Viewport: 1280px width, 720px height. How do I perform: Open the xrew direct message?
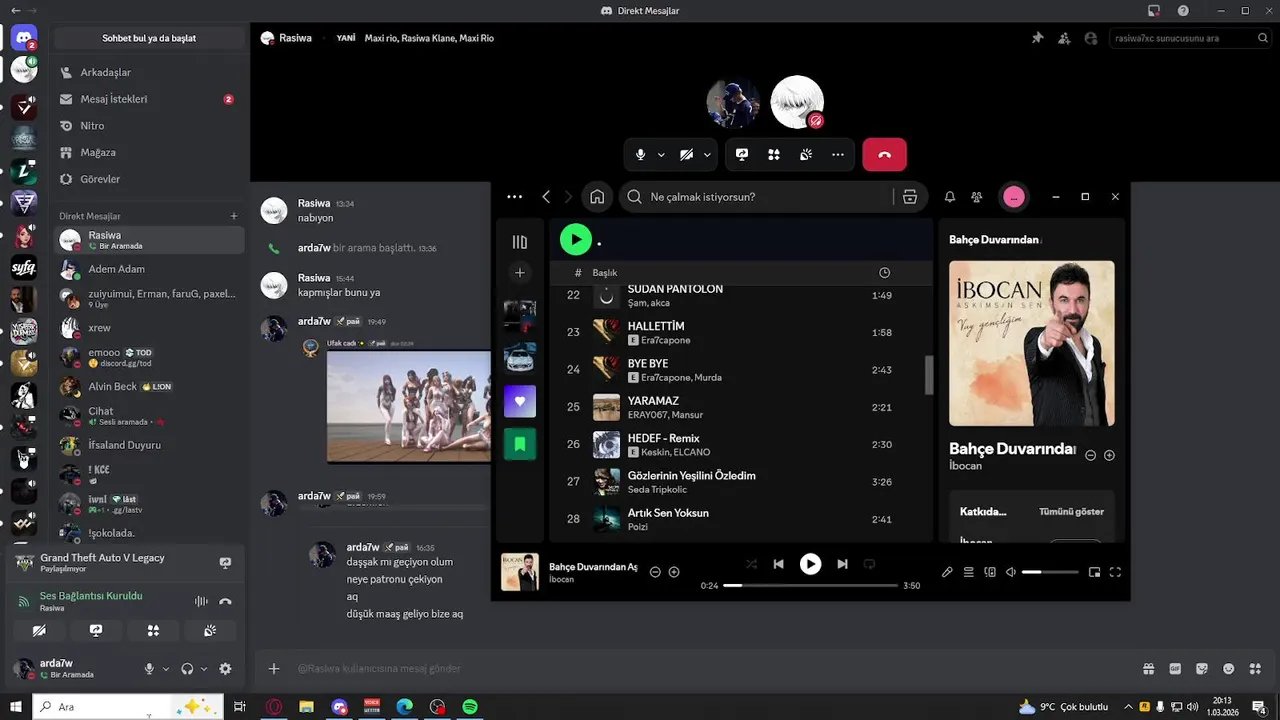tap(149, 328)
